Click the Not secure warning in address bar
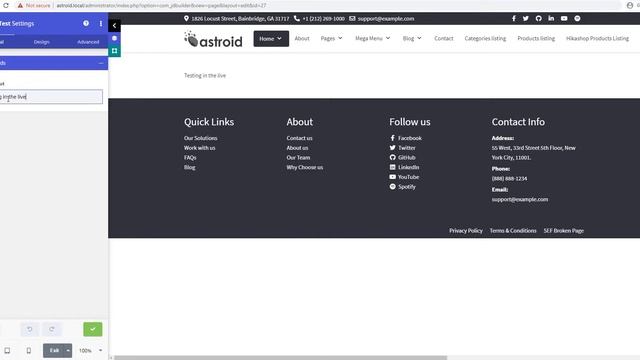Screen dimensions: 640x360 pos(34,6)
